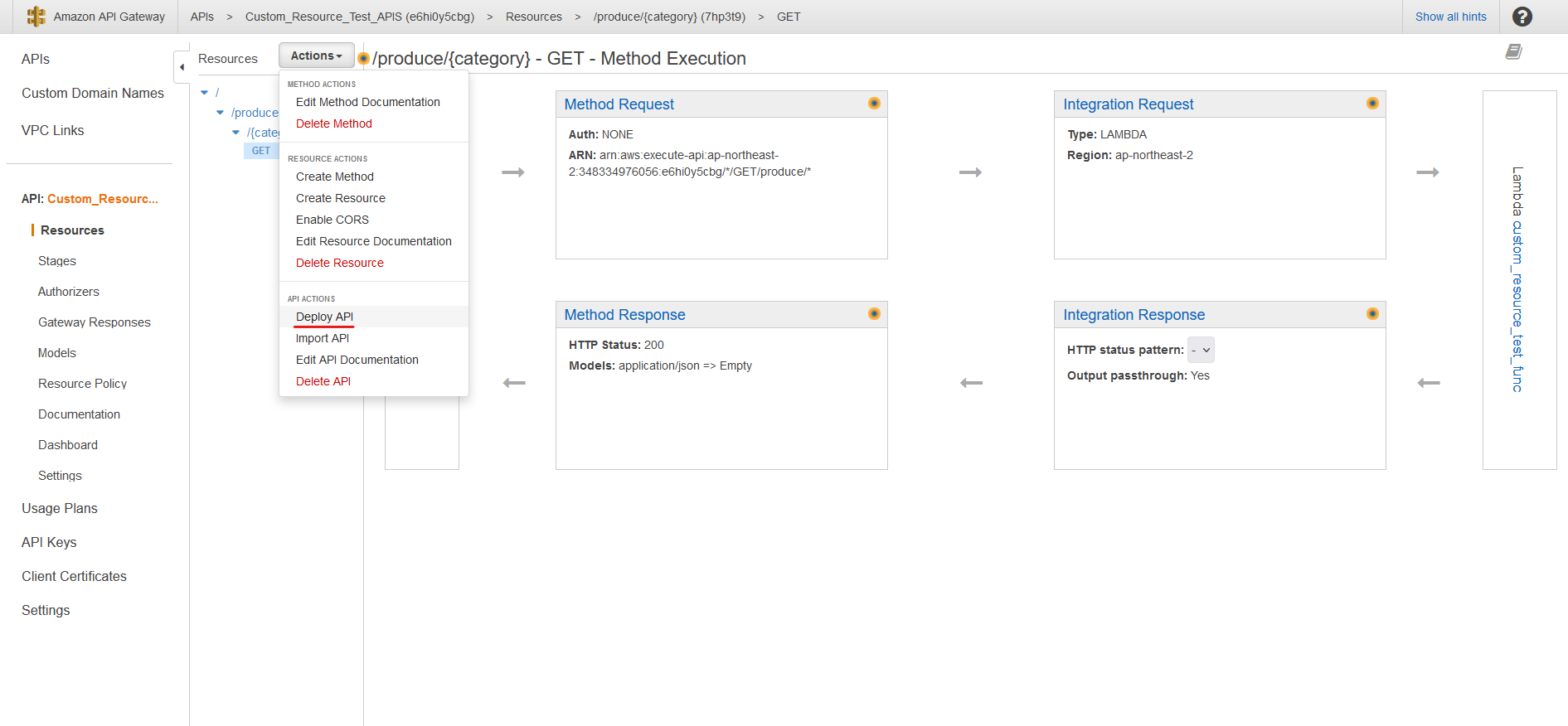The image size is (1568, 726).
Task: Select Edit Resource Documentation entry
Action: click(x=374, y=241)
